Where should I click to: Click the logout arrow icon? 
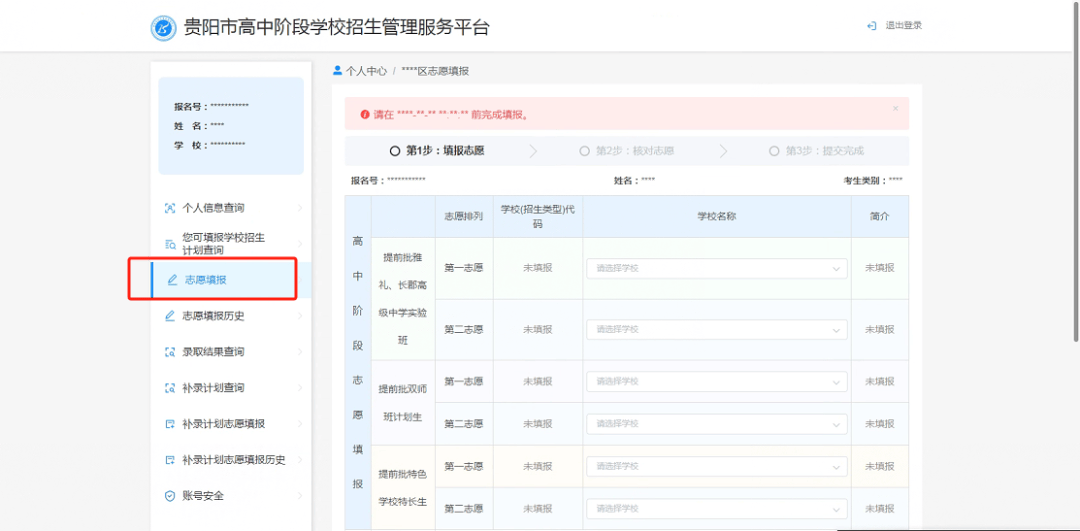coord(871,26)
